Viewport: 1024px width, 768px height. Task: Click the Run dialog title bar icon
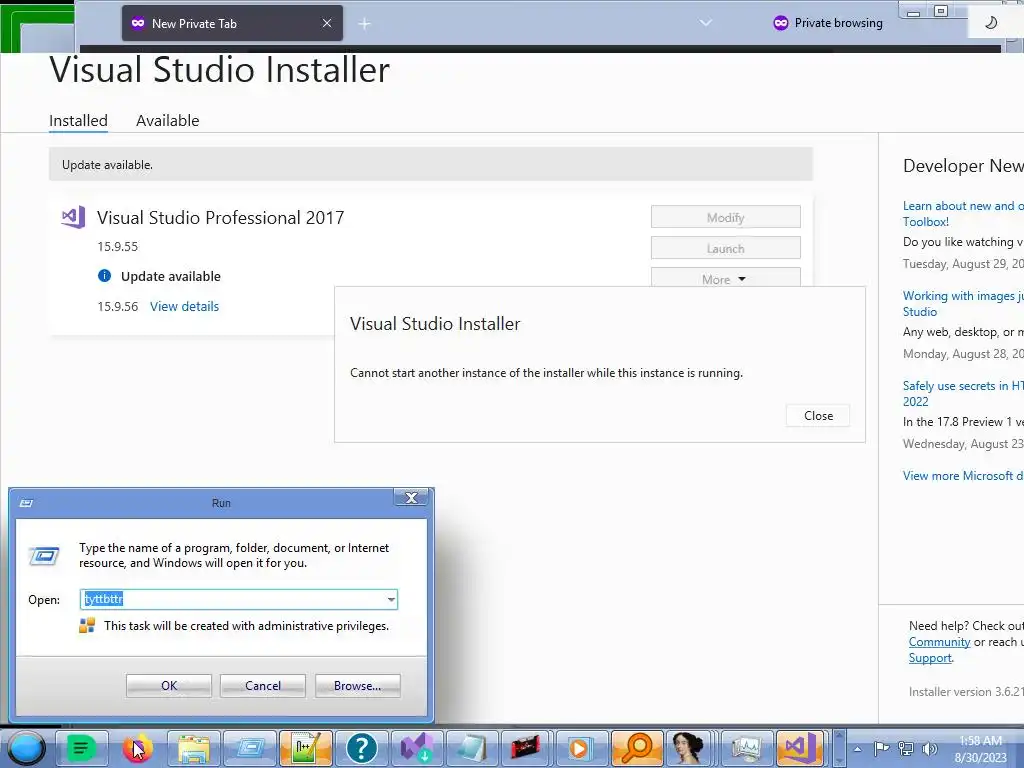27,503
